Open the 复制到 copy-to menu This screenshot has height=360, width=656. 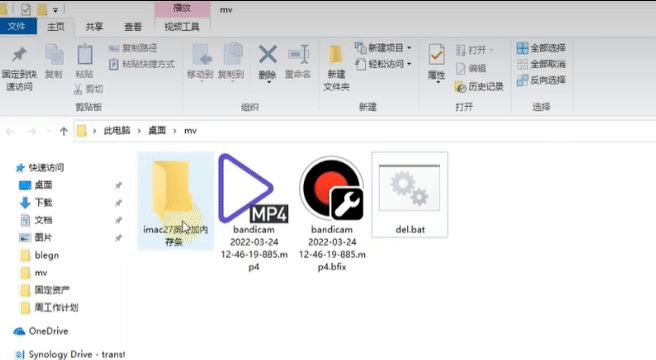coord(231,62)
